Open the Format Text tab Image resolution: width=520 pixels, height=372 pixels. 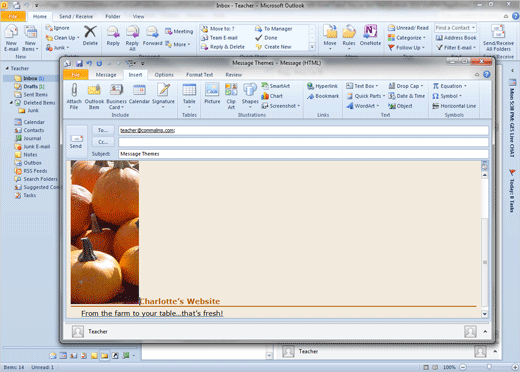[x=199, y=75]
